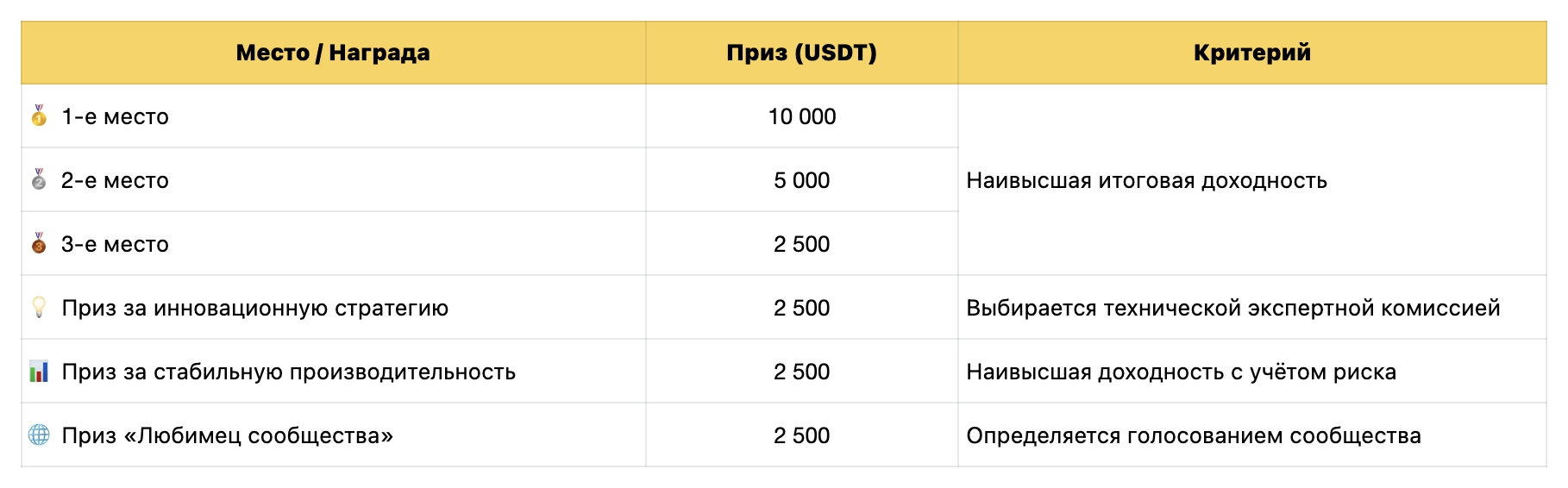Click the 10 000 prize amount cell
Screen dimensions: 1568x488
[801, 116]
